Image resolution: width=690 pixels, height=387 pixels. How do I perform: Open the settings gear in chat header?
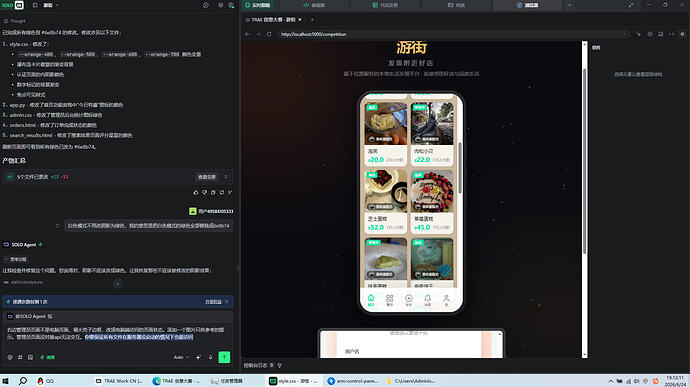coord(220,5)
